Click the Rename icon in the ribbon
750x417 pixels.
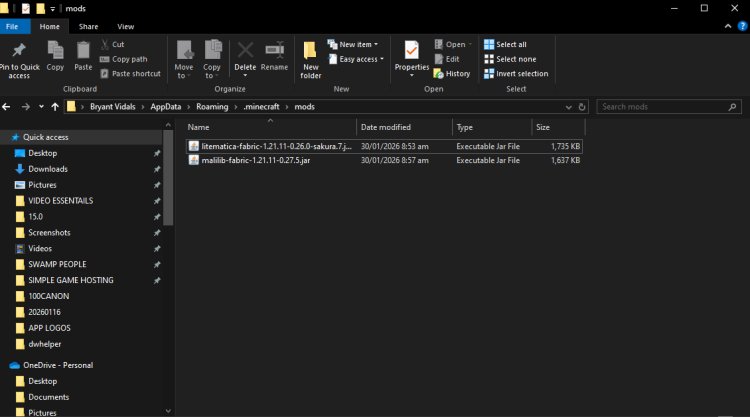[274, 50]
